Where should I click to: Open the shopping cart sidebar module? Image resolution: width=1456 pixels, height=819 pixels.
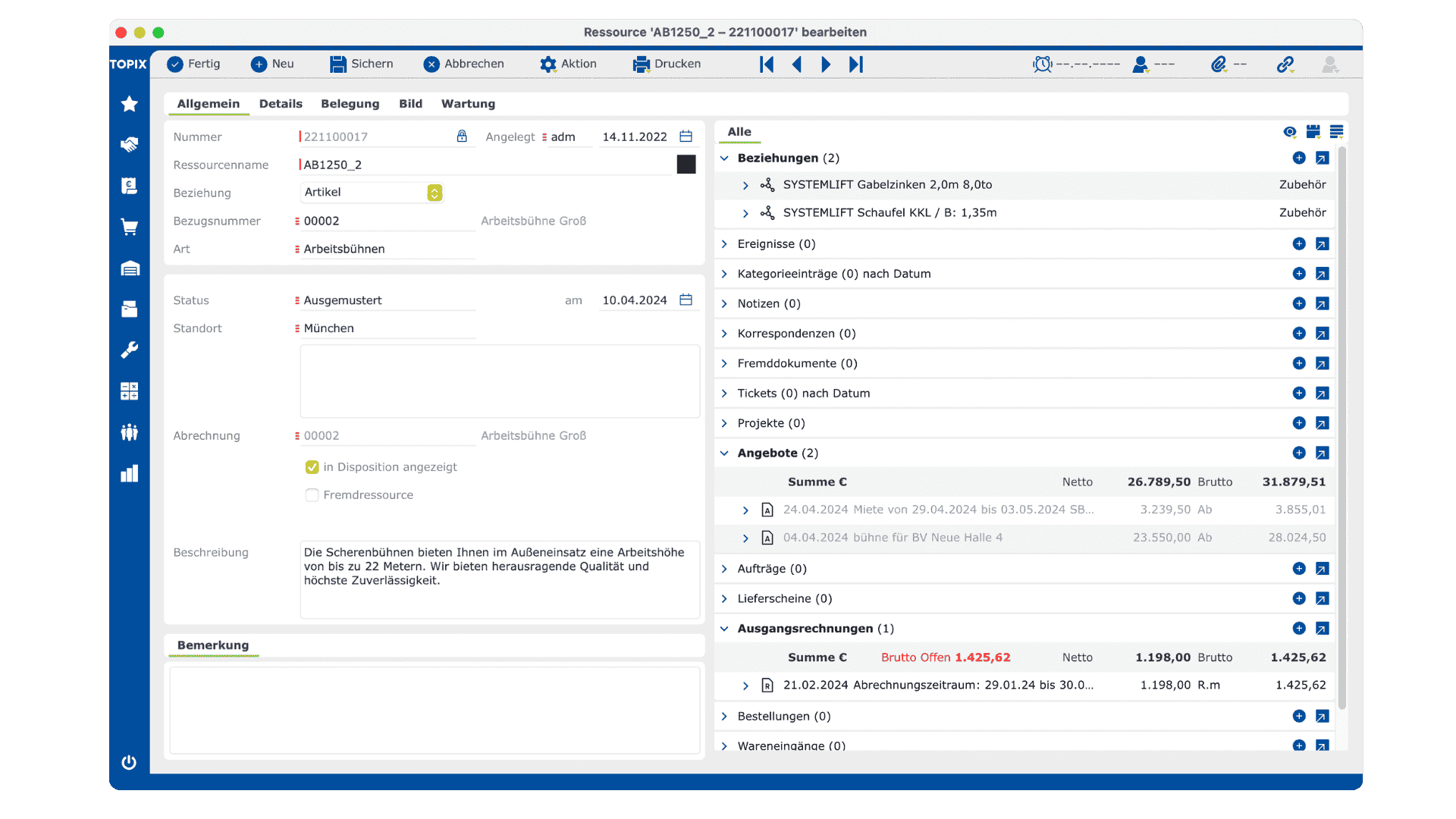(130, 227)
